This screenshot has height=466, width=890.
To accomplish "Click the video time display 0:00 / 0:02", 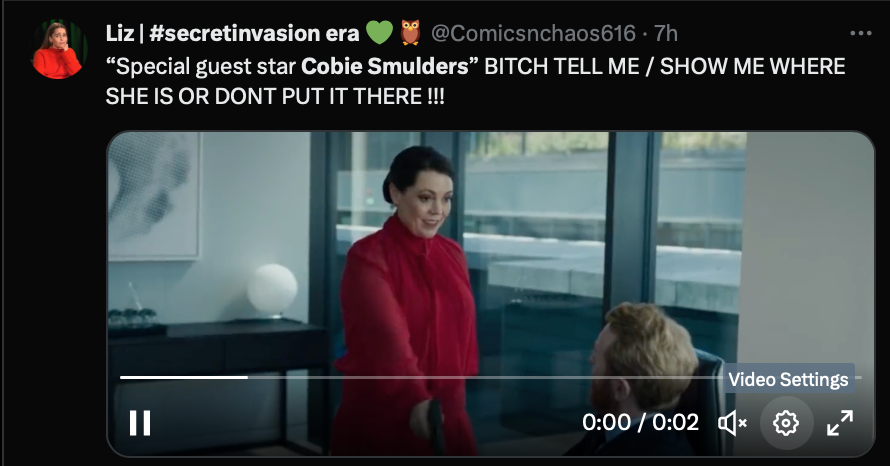I will (640, 423).
